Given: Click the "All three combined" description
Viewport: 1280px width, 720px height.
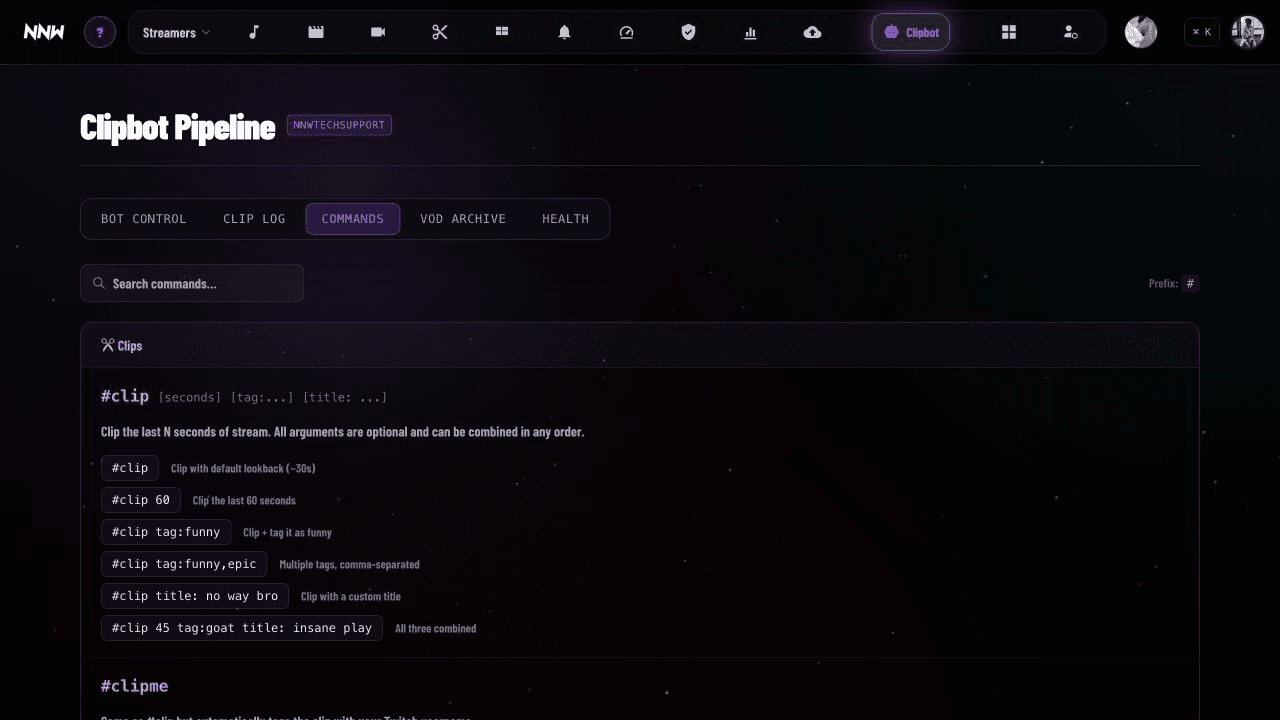Looking at the screenshot, I should click(436, 629).
